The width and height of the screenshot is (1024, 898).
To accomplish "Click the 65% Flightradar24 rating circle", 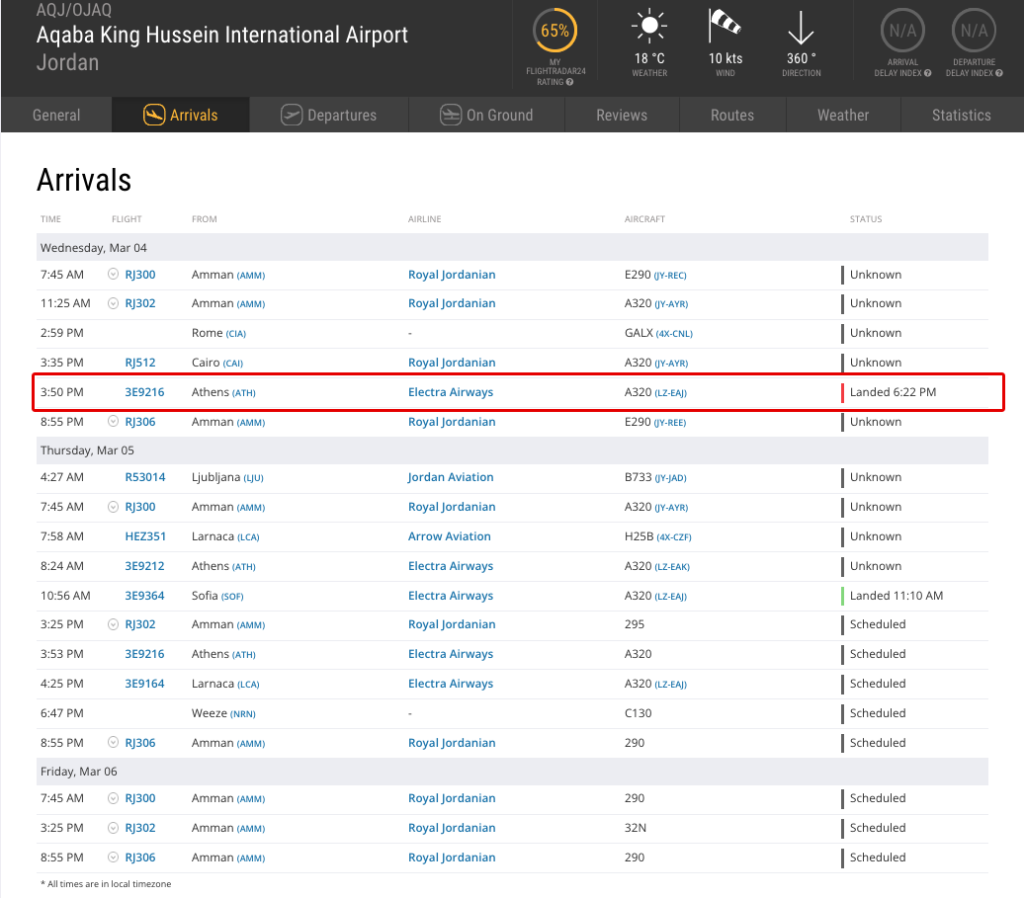I will (x=554, y=31).
